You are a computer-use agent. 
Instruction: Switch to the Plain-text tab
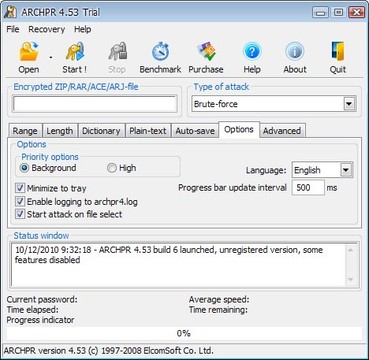(148, 131)
